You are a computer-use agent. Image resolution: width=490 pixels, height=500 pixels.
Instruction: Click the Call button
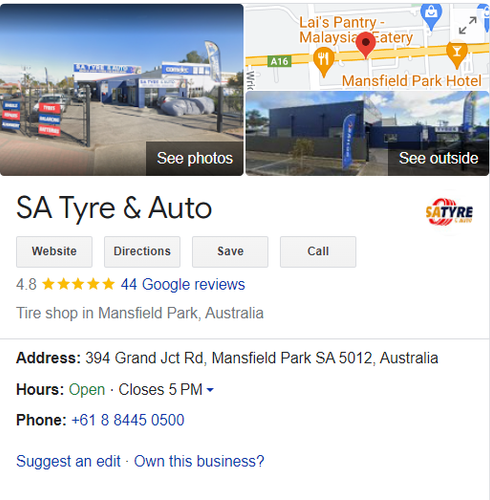pos(318,252)
